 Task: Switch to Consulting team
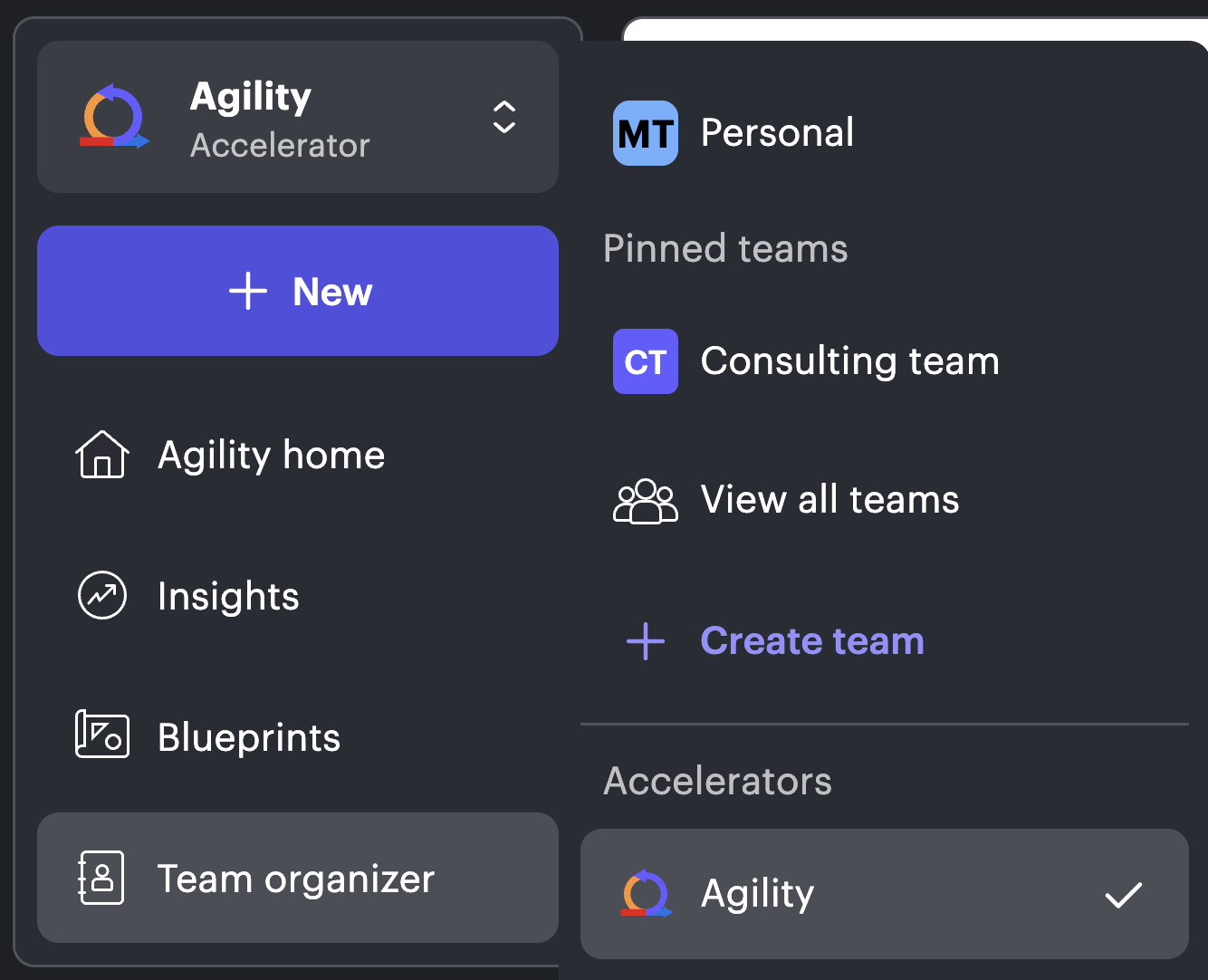pos(849,361)
